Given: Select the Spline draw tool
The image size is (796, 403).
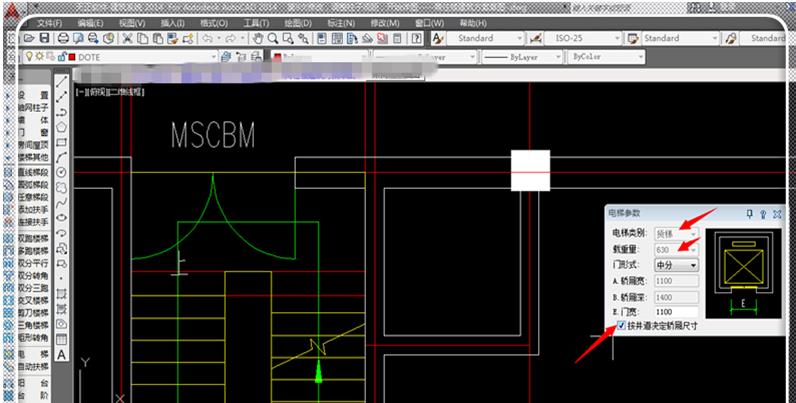Looking at the screenshot, I should click(61, 203).
